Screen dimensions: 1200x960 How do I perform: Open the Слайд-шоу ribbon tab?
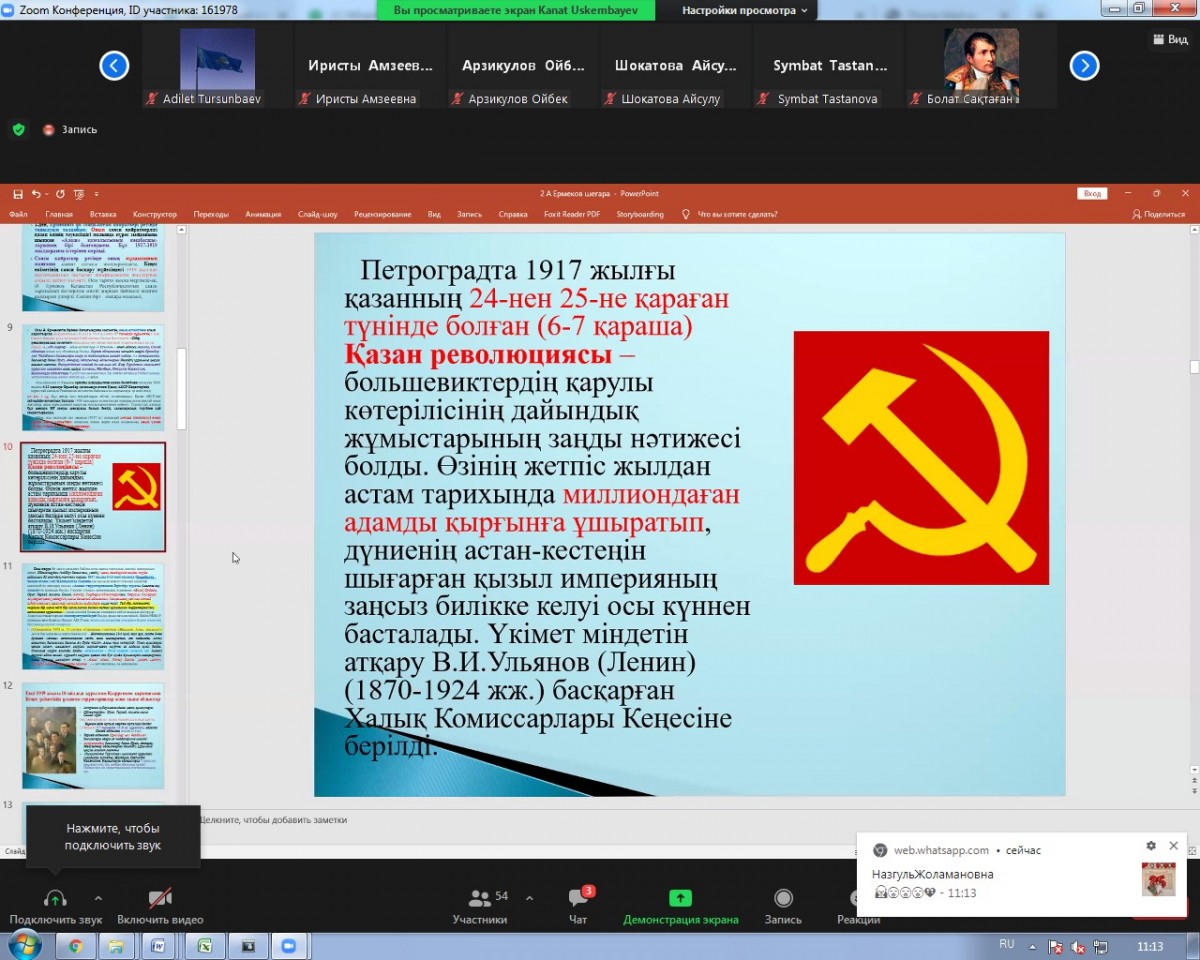[317, 214]
